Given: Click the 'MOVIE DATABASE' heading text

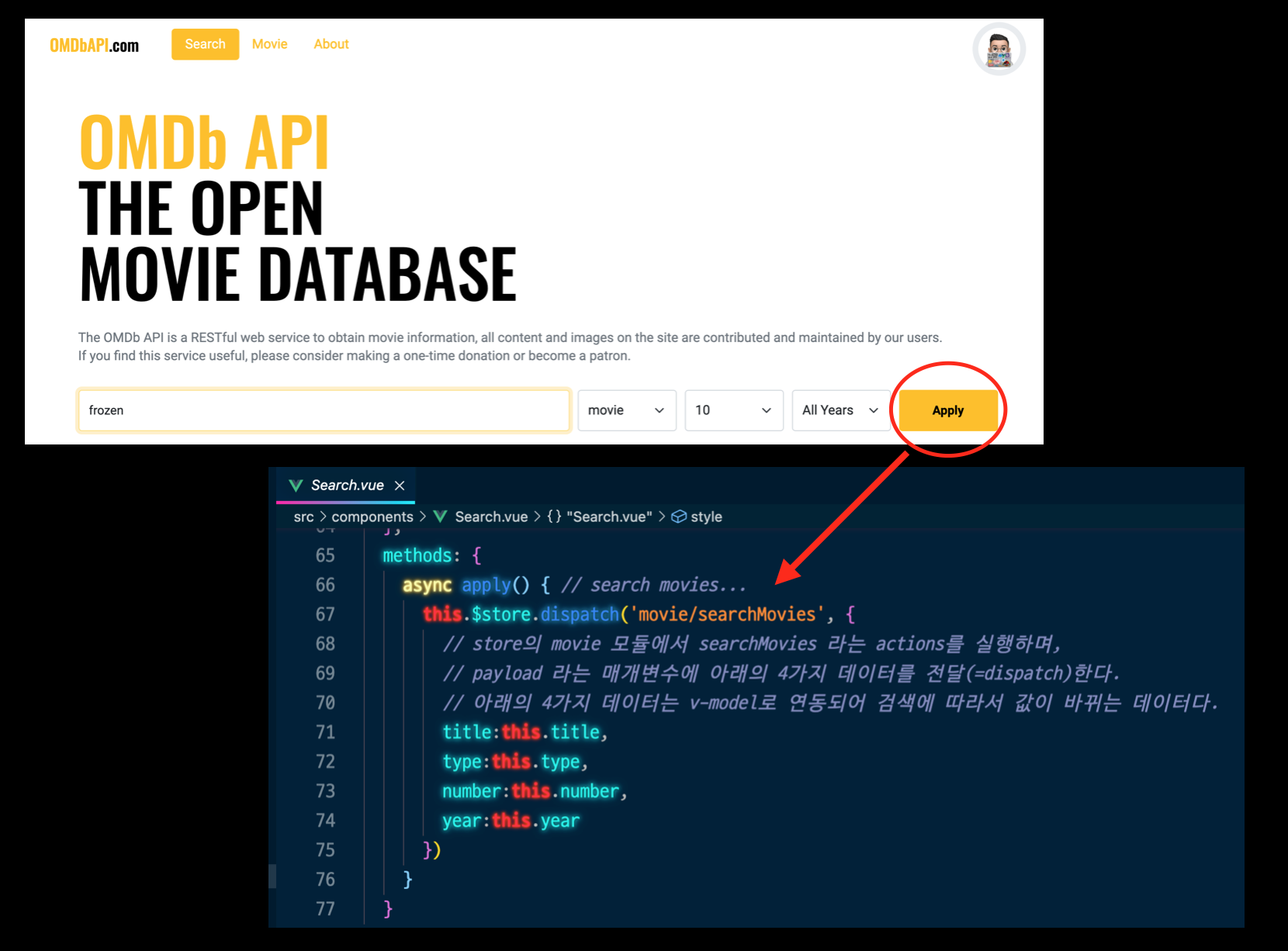Looking at the screenshot, I should click(x=299, y=273).
